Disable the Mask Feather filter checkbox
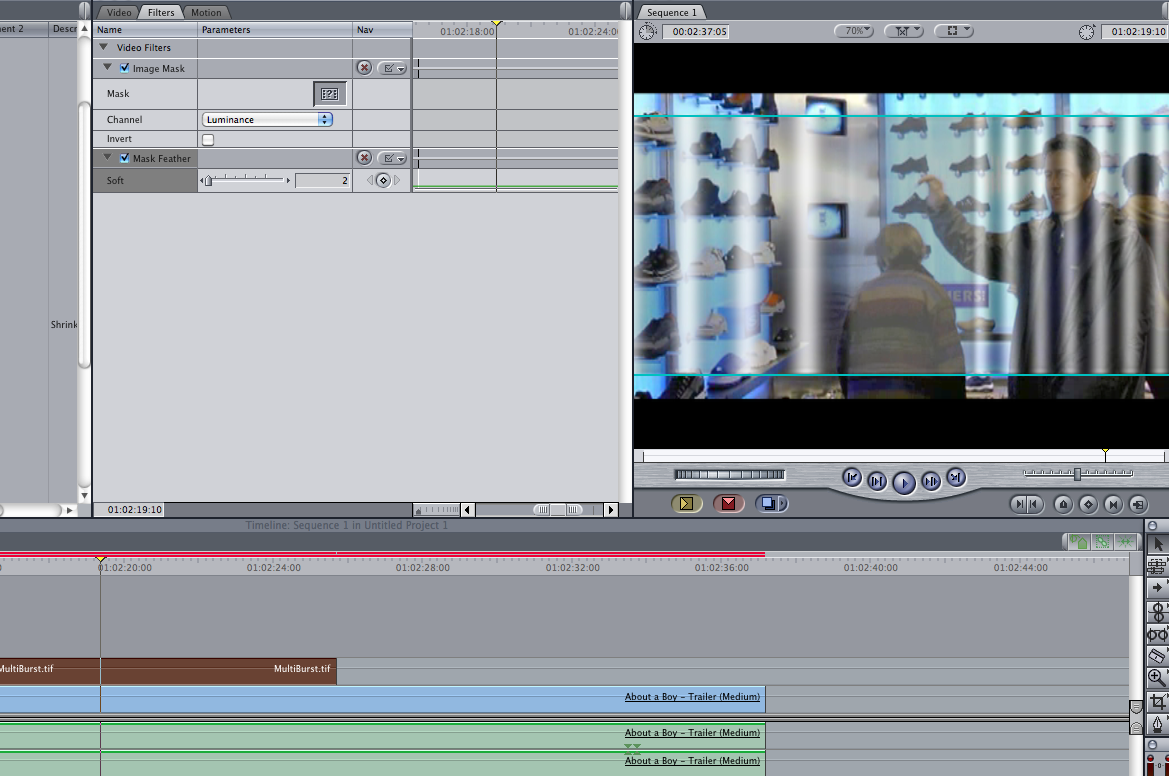Viewport: 1169px width, 776px height. pos(125,158)
